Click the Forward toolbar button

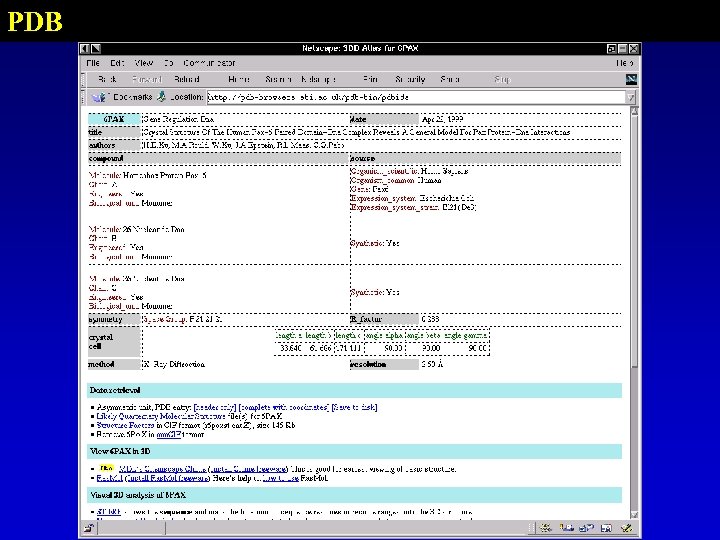tap(146, 79)
